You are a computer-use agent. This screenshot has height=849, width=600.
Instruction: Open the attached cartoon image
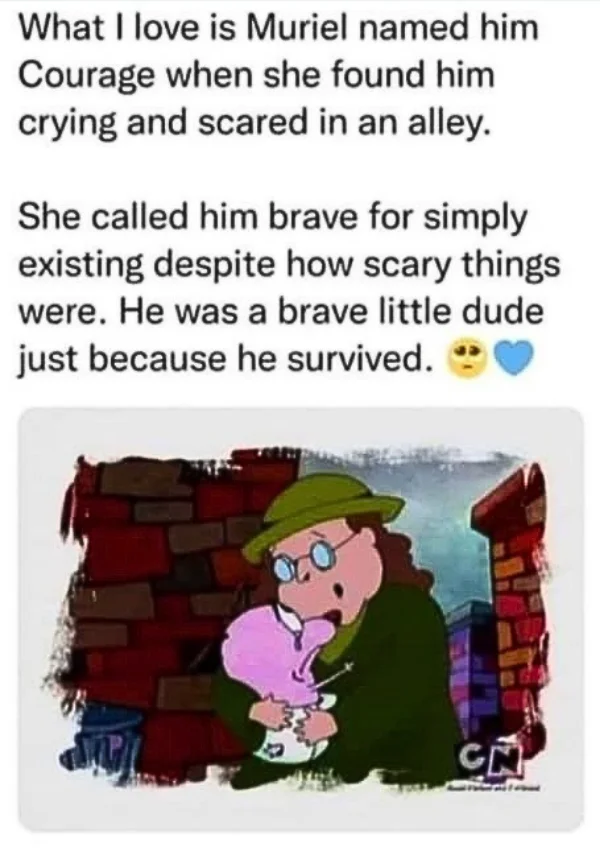(x=301, y=620)
